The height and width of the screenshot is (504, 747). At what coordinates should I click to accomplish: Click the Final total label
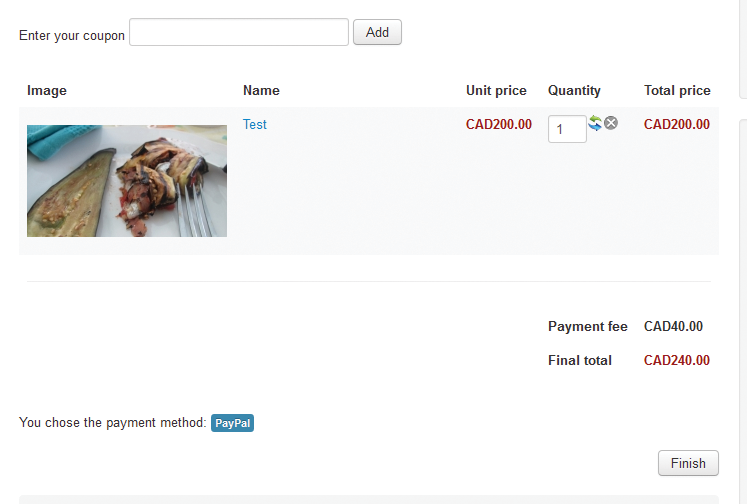pyautogui.click(x=580, y=360)
